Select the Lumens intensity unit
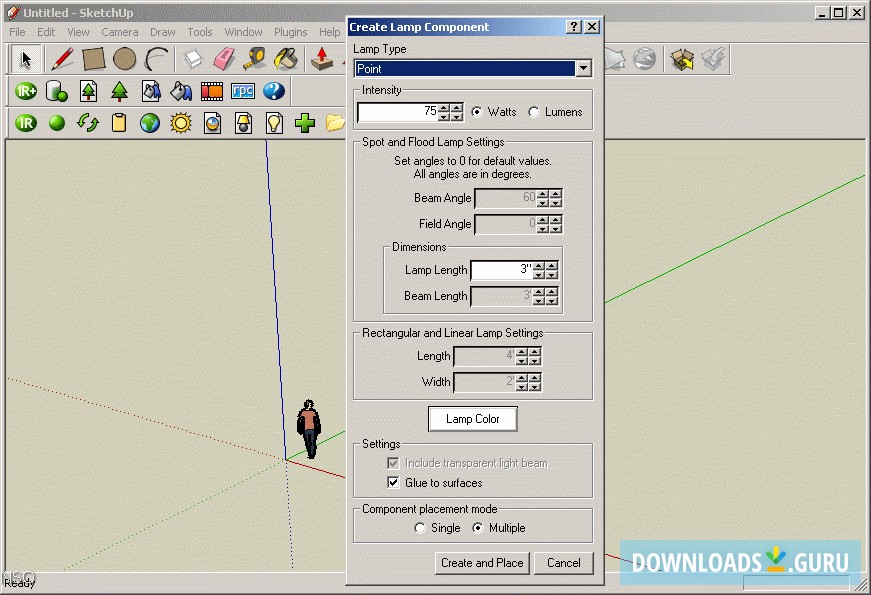Viewport: 871px width, 595px height. [534, 112]
